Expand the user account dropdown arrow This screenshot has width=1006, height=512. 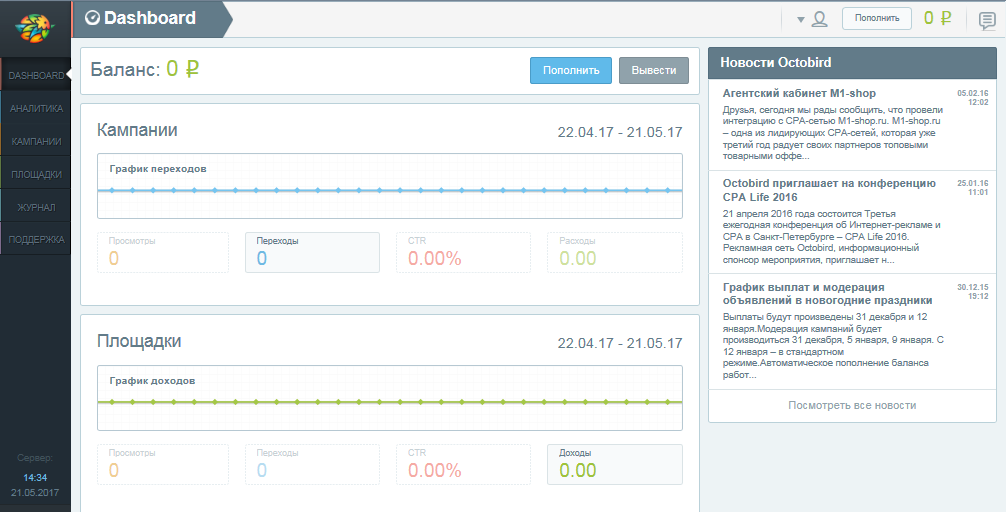coord(801,20)
